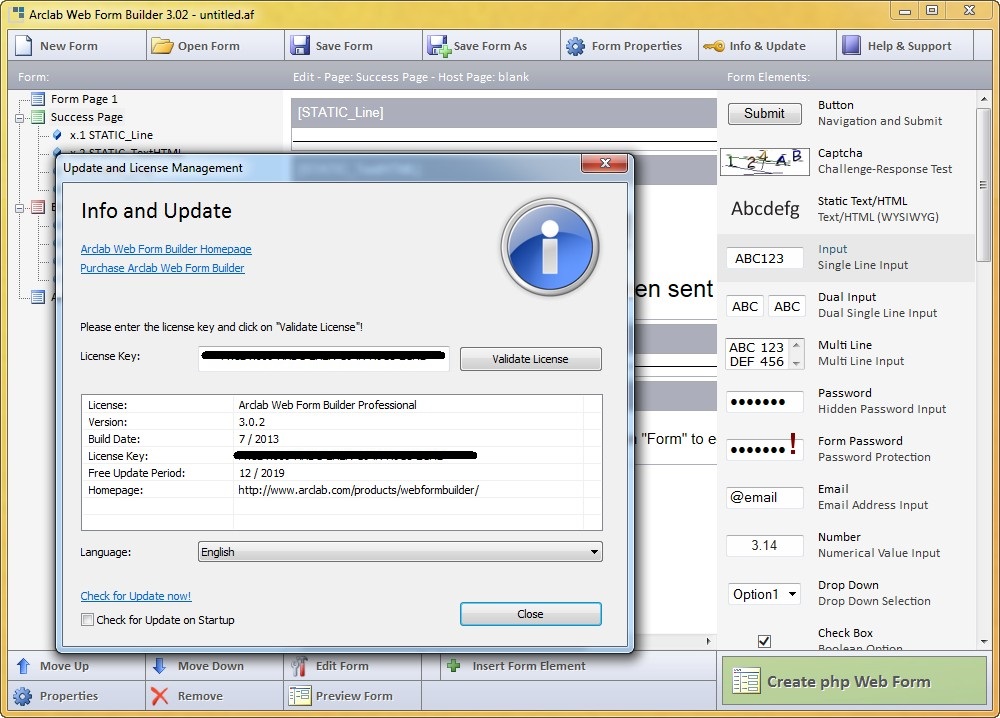Open Form Properties from the toolbar
This screenshot has height=718, width=1000.
pos(628,45)
